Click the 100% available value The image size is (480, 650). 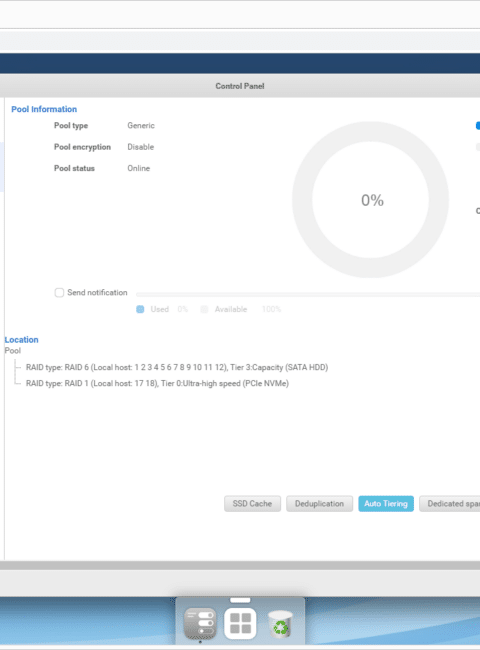pos(272,309)
